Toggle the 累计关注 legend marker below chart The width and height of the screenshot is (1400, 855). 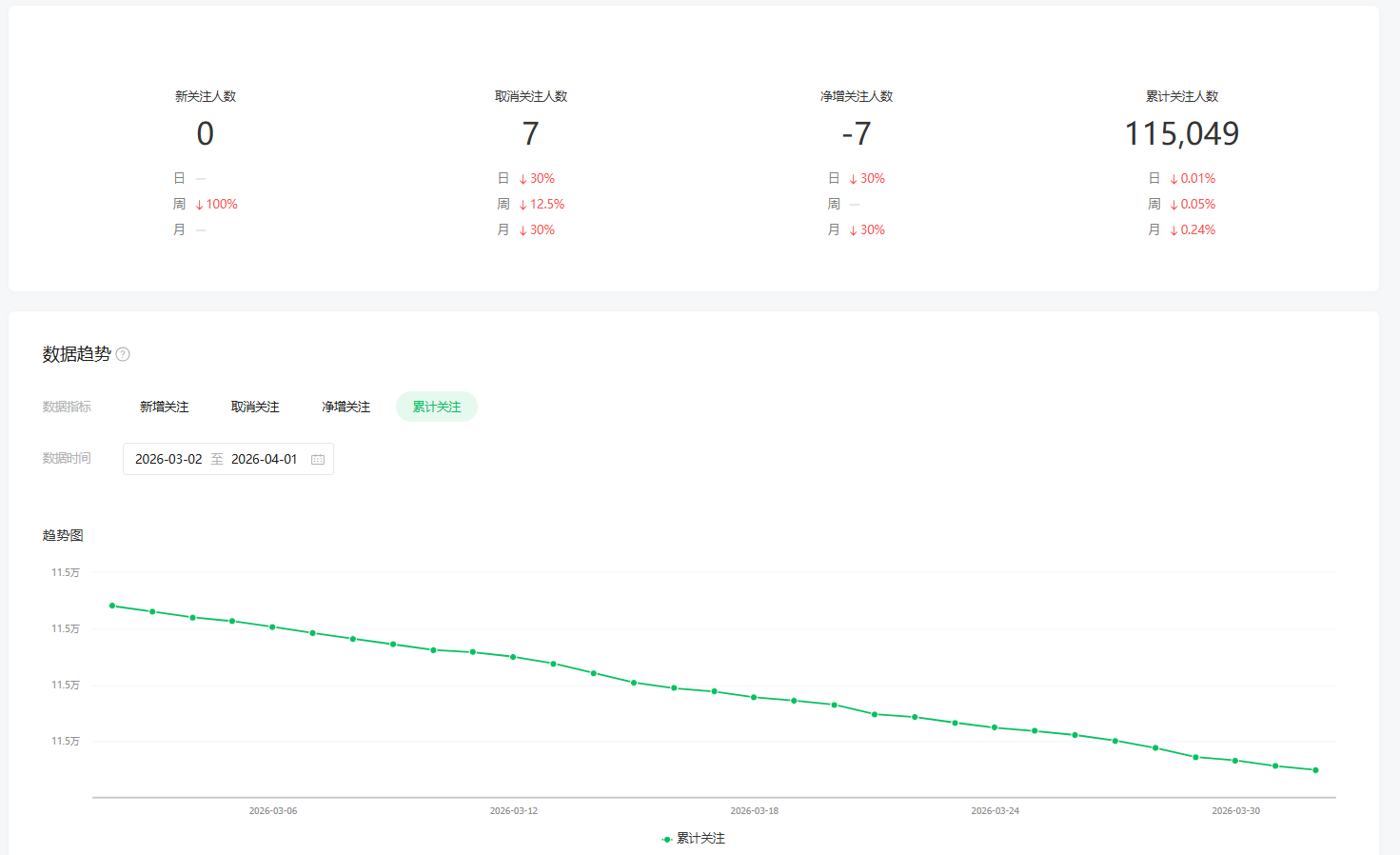(666, 839)
